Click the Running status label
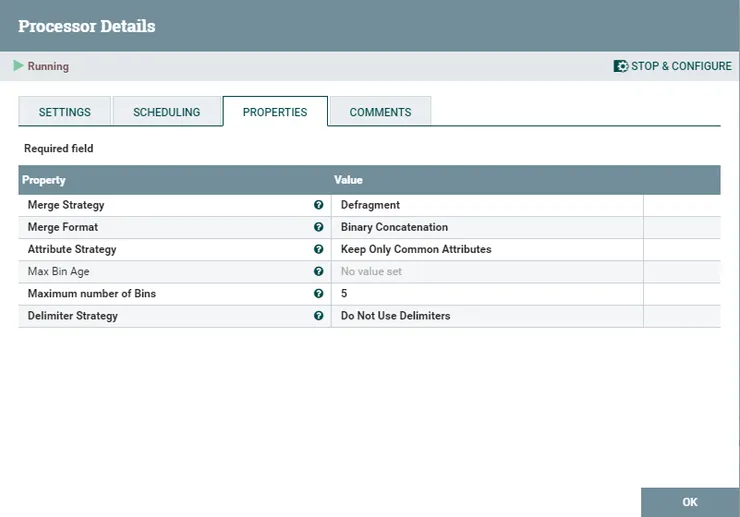The width and height of the screenshot is (740, 517). point(48,66)
